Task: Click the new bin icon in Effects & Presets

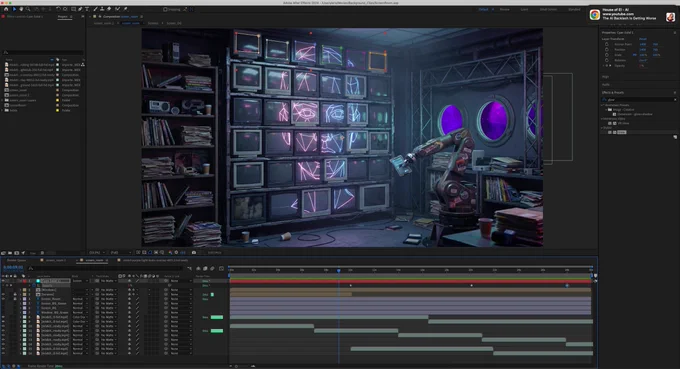Action: (x=675, y=137)
